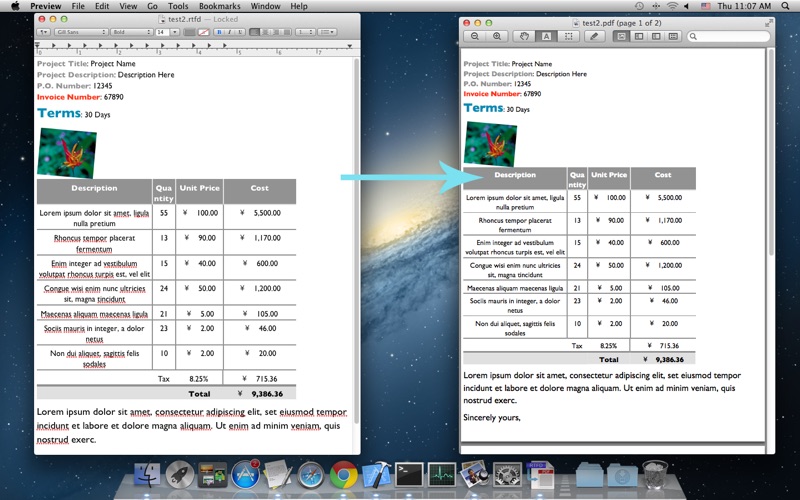This screenshot has width=800, height=500.
Task: Open the Gill Sans font family dropdown
Action: pyautogui.click(x=81, y=32)
